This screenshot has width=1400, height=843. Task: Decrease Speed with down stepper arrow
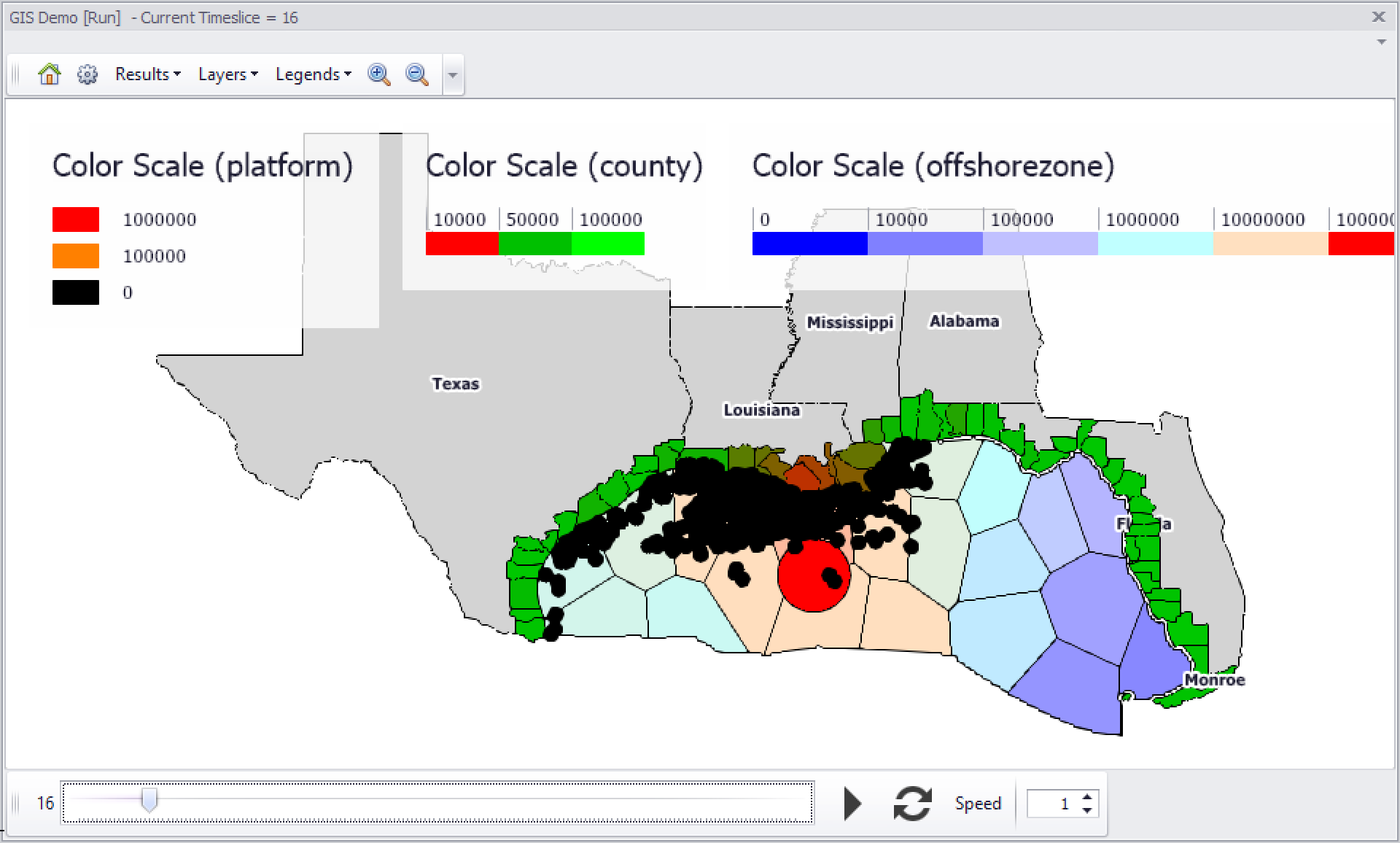pyautogui.click(x=1087, y=810)
